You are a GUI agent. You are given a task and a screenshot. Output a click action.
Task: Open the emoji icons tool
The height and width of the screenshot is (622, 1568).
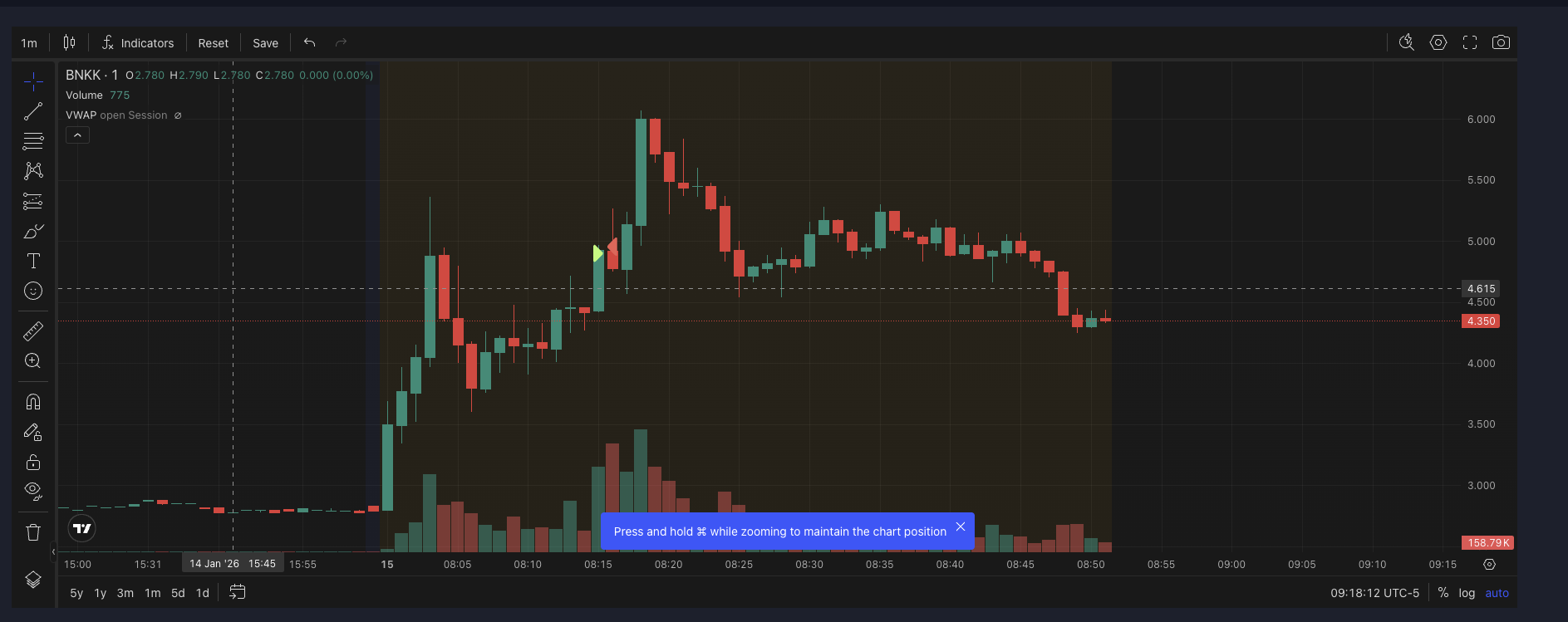pos(33,291)
